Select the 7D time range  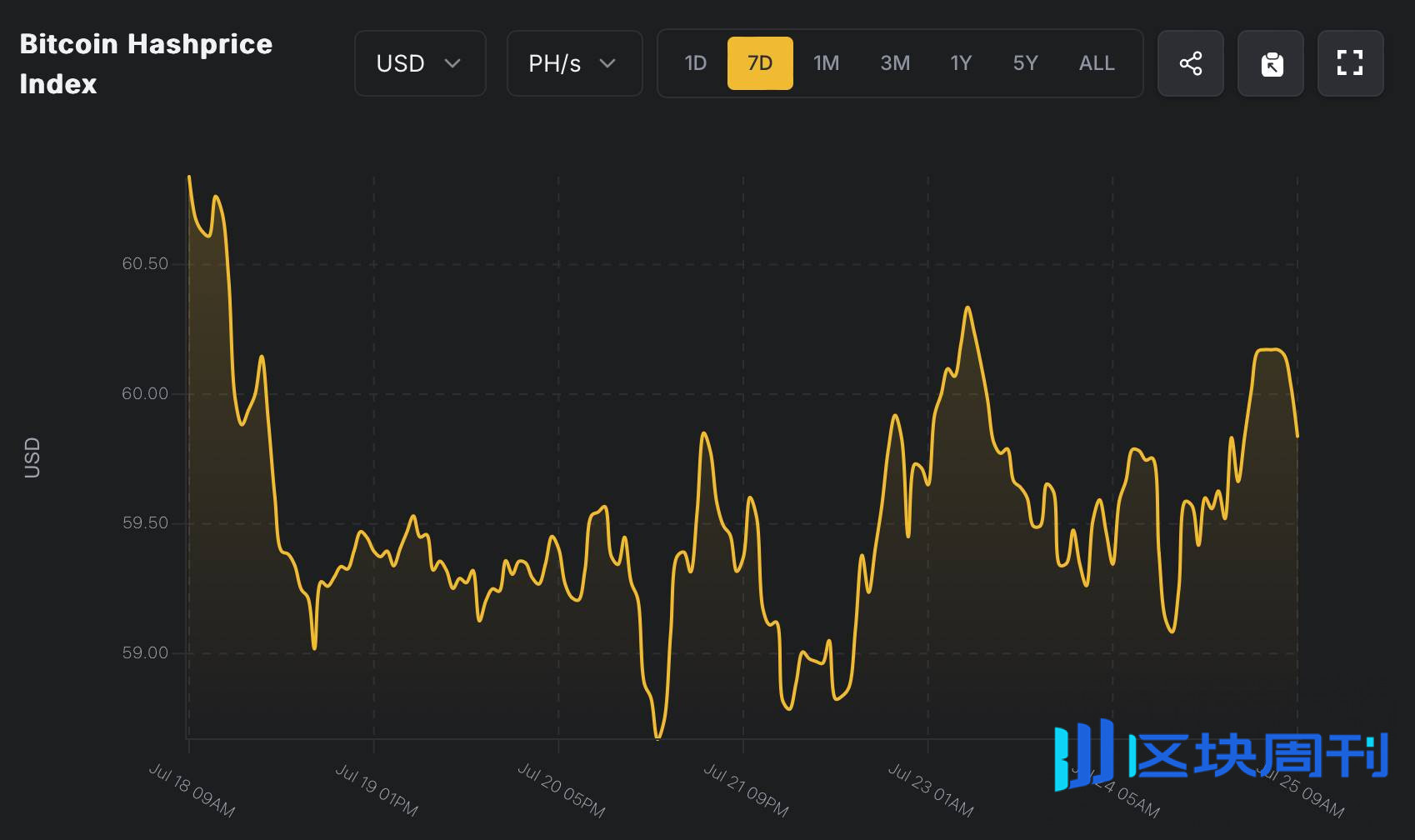(x=760, y=63)
